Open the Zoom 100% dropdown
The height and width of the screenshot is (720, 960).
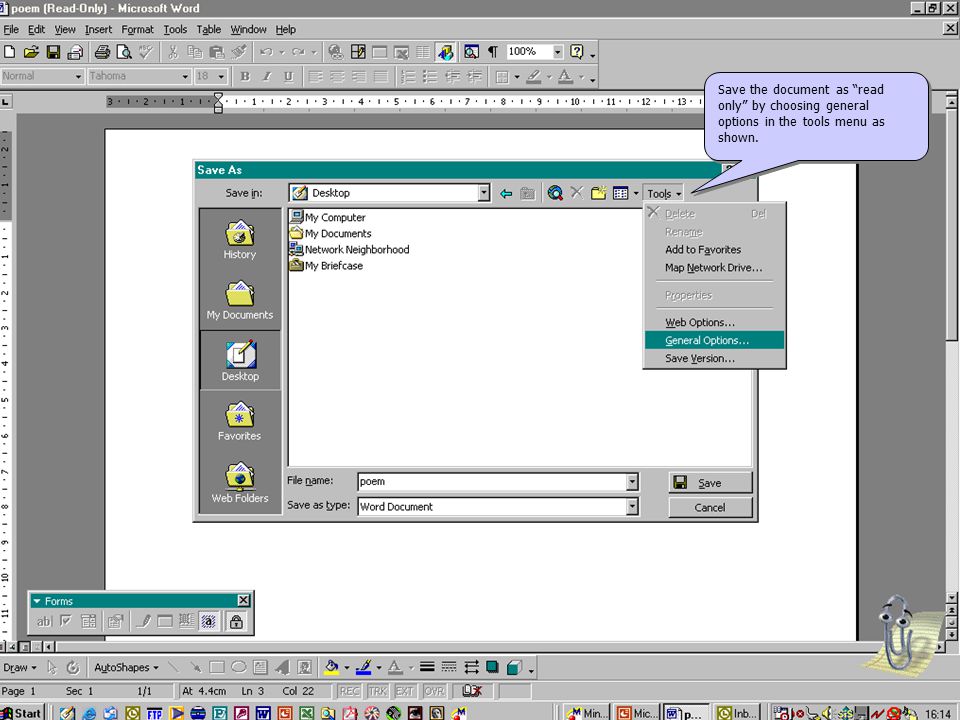click(x=557, y=52)
